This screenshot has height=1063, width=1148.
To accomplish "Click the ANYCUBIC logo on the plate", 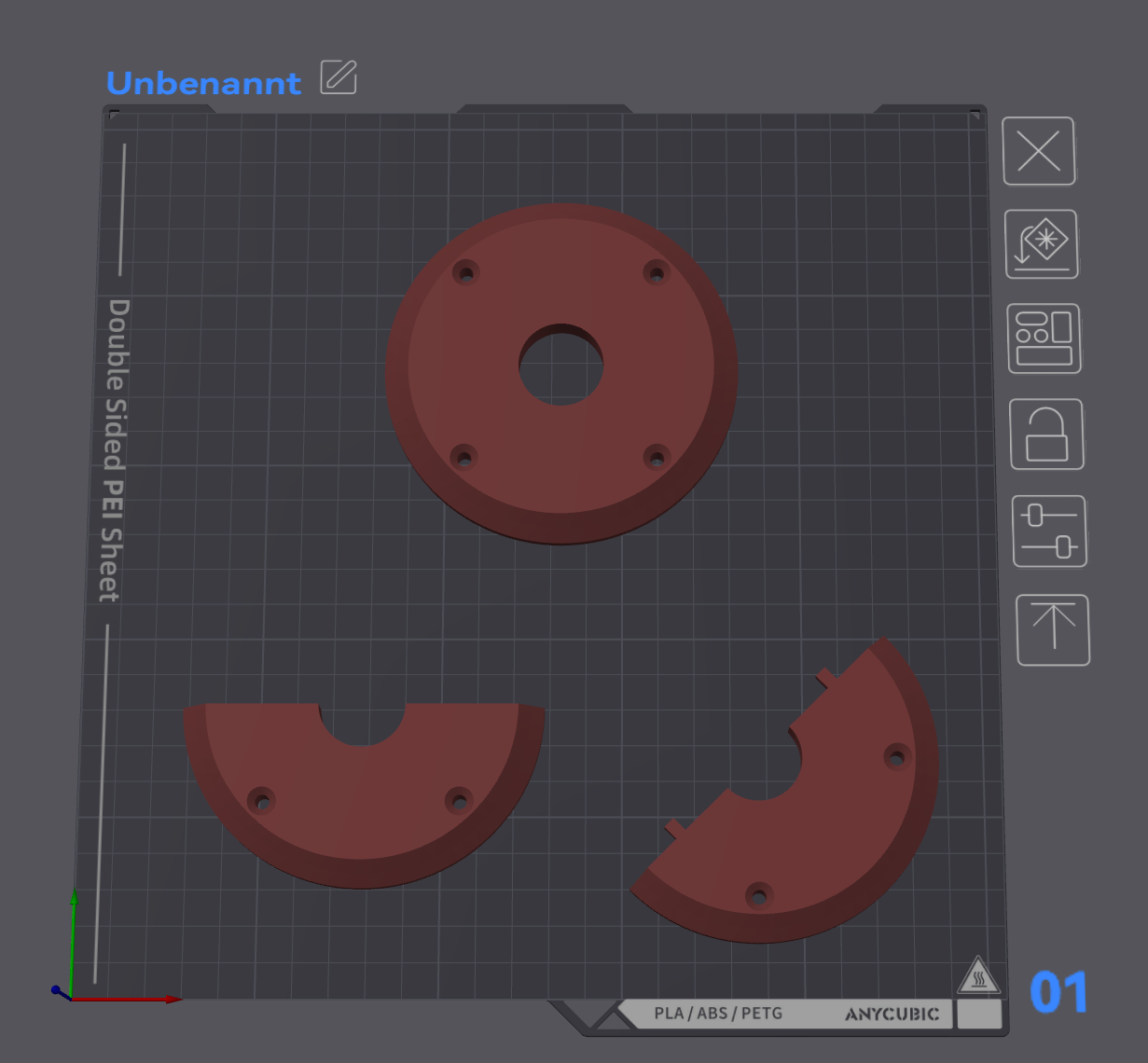I will [x=892, y=1015].
